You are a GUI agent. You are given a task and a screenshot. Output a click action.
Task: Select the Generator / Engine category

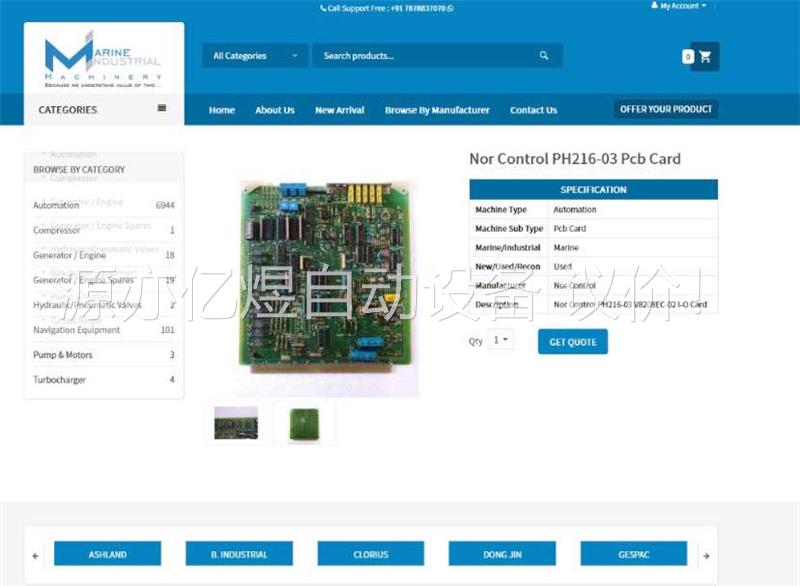pos(69,255)
